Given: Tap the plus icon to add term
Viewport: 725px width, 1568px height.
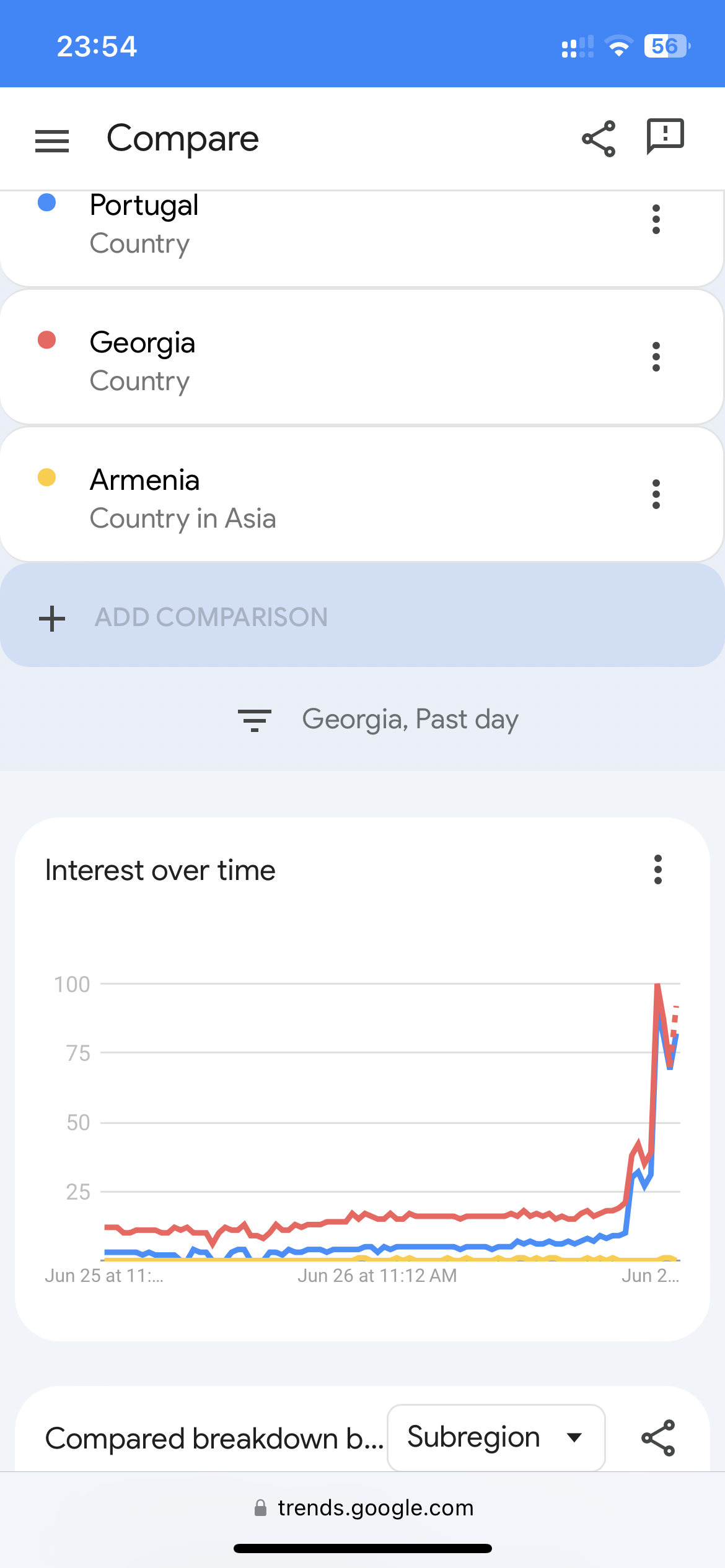Looking at the screenshot, I should (x=52, y=618).
